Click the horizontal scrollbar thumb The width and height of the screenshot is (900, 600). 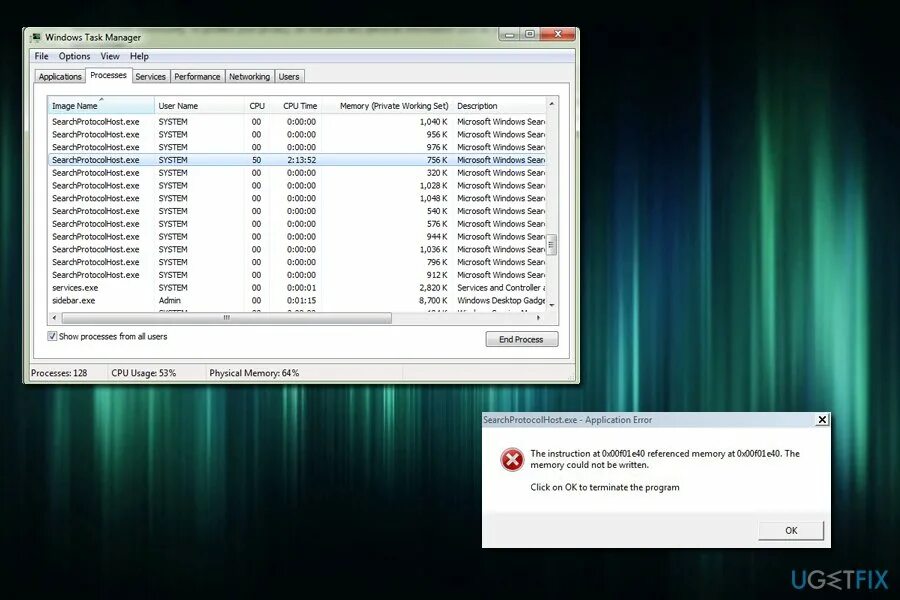pos(227,318)
